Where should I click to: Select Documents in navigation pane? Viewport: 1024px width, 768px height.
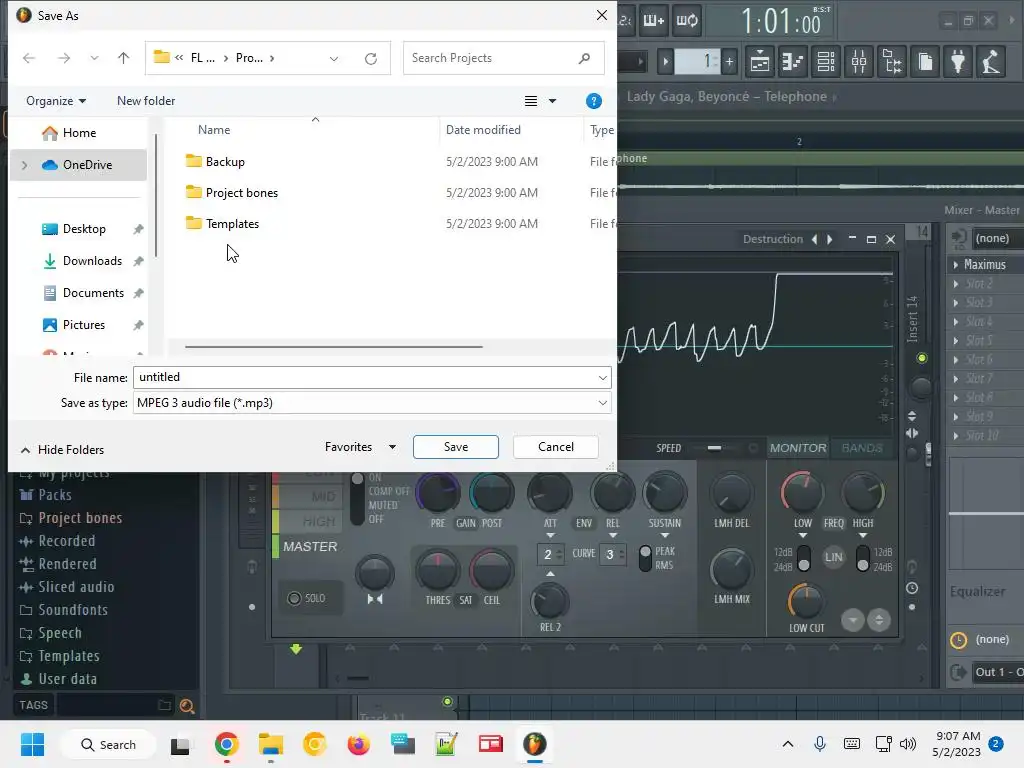point(93,293)
